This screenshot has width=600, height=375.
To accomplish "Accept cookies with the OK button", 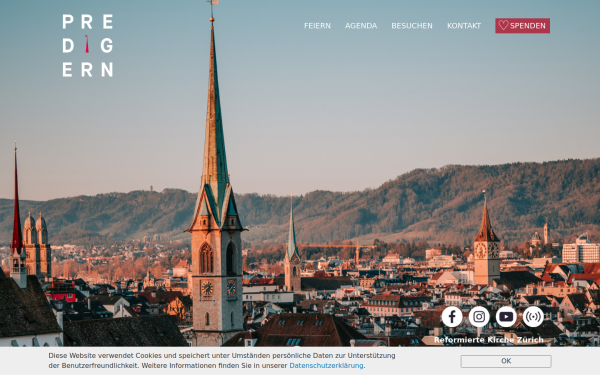I will tap(506, 361).
